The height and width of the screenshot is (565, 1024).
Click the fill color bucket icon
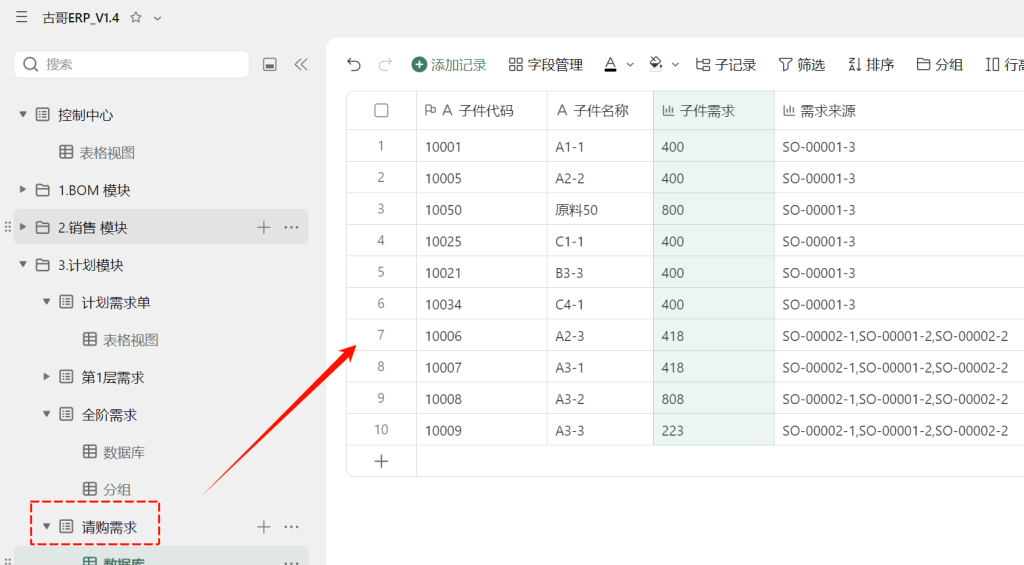click(x=656, y=64)
